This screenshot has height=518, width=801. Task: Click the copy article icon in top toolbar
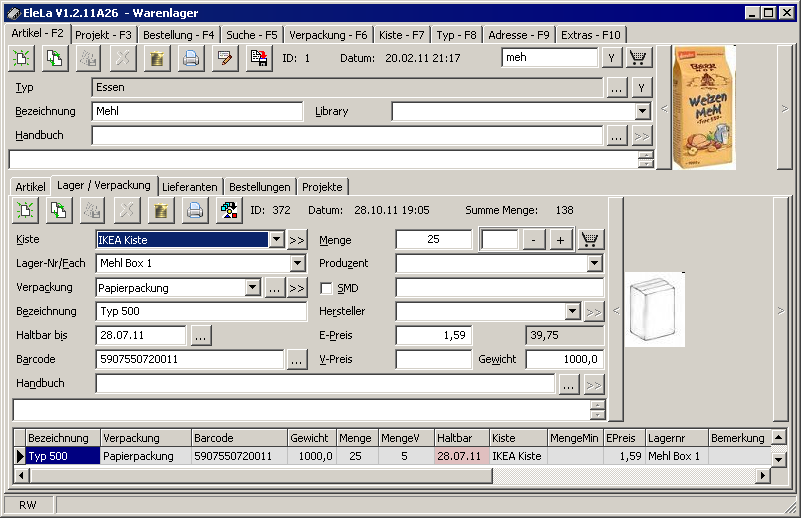57,58
